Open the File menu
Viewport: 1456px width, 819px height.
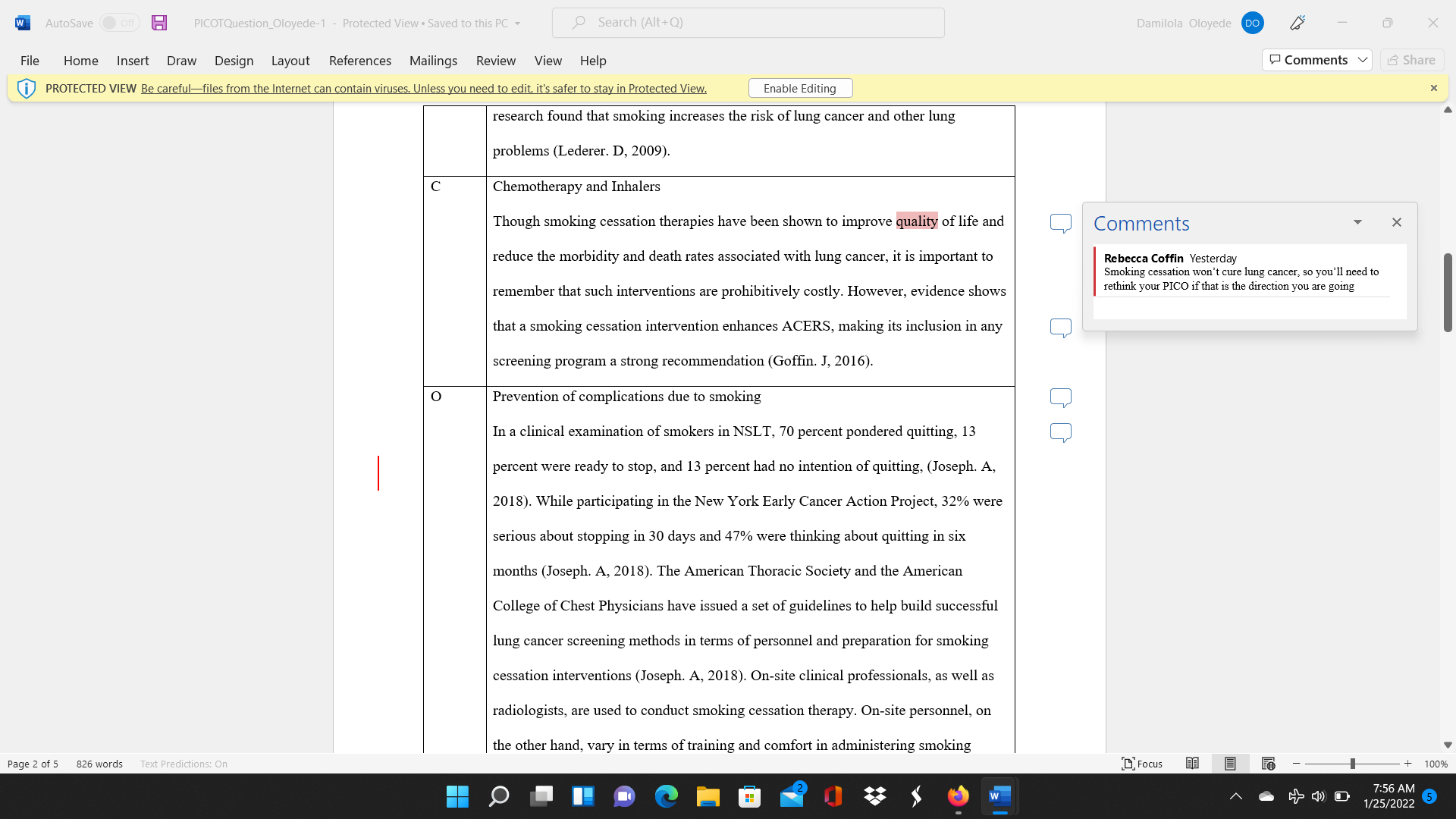pyautogui.click(x=30, y=61)
